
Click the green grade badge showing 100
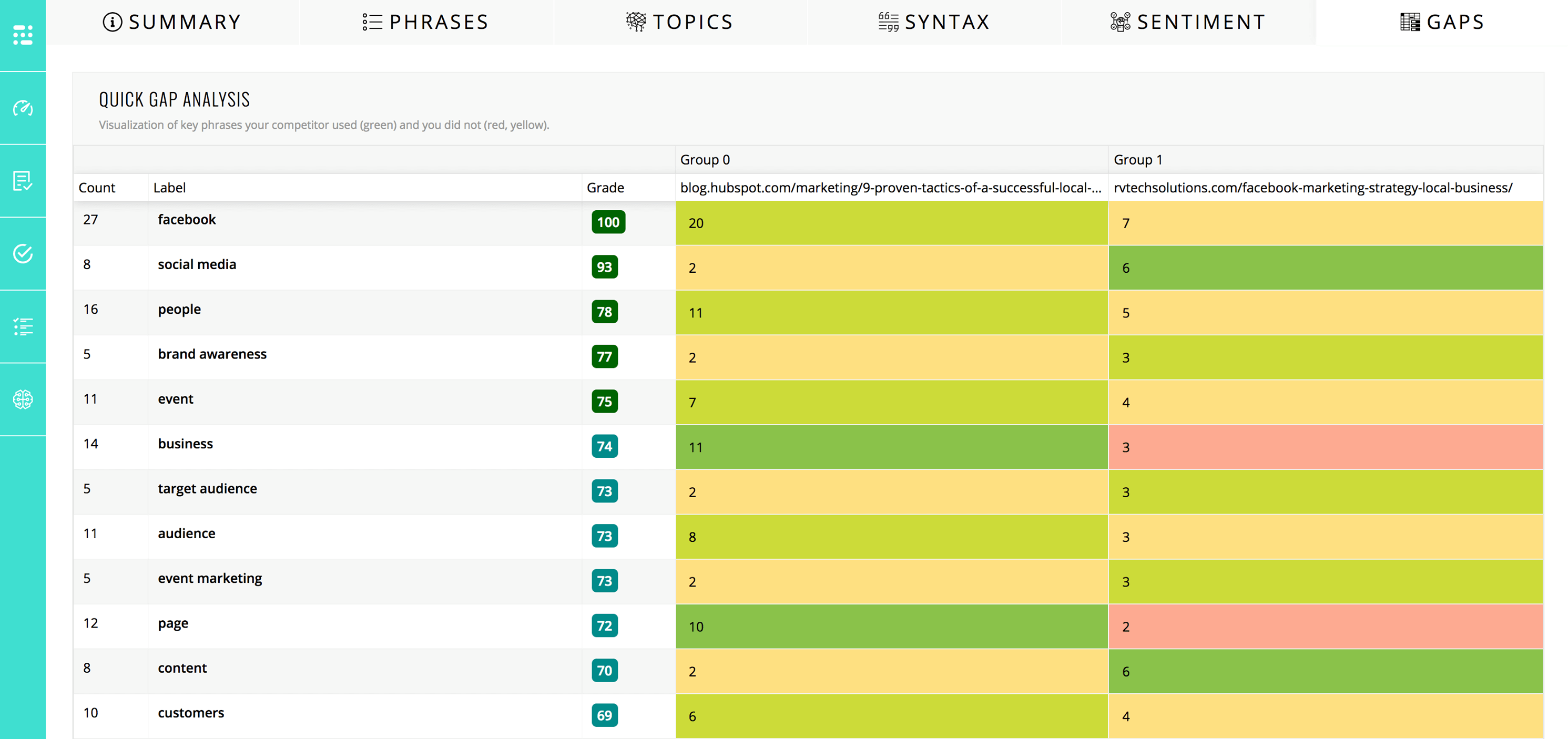coord(607,223)
